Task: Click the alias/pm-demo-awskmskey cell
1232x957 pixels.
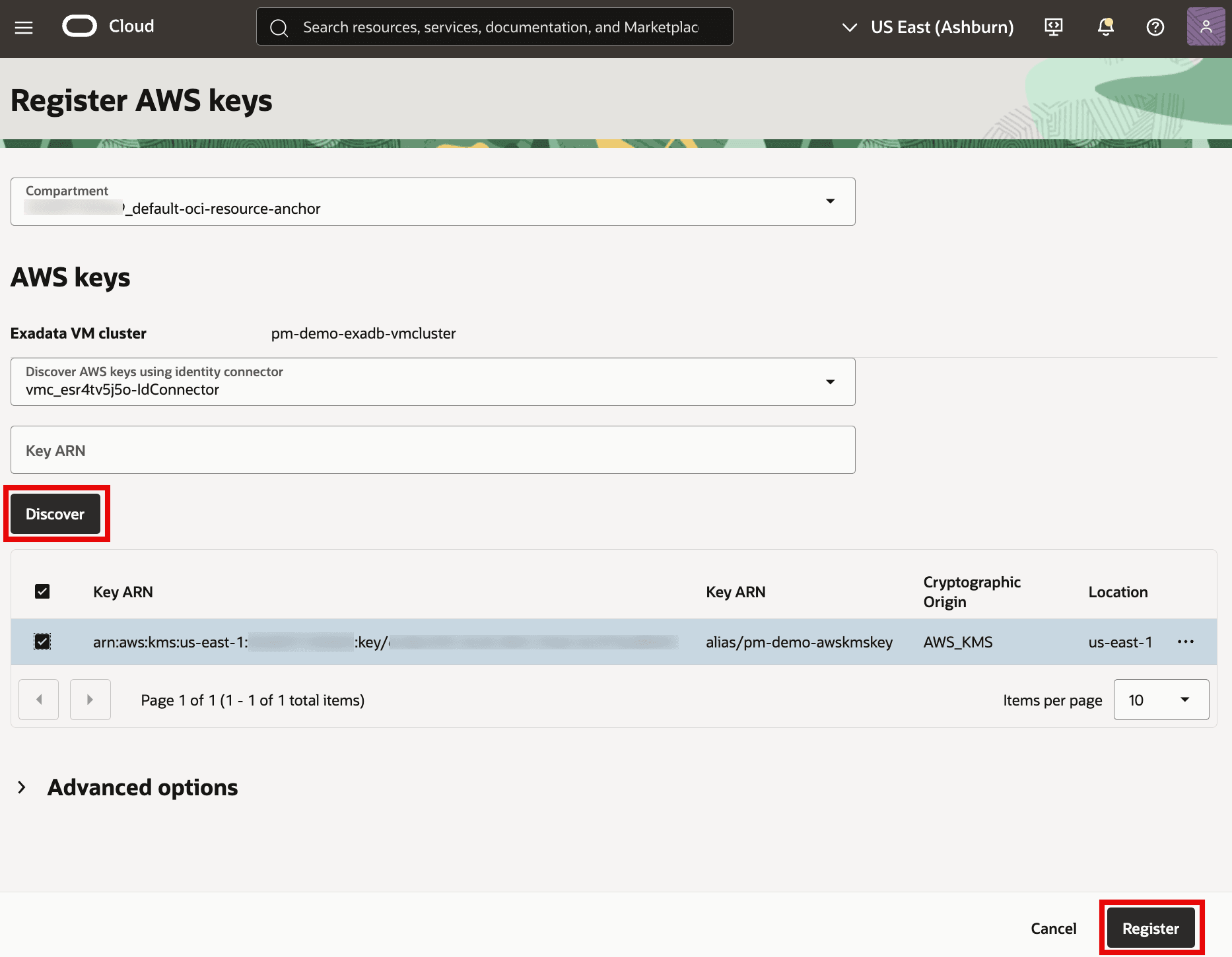Action: [799, 642]
